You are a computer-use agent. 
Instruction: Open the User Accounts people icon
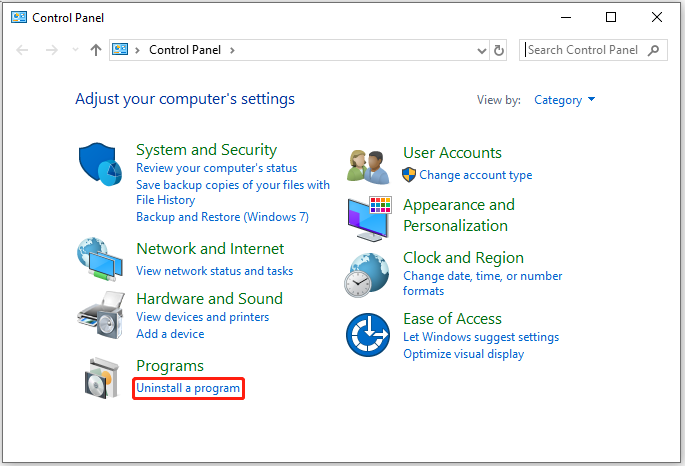[368, 167]
